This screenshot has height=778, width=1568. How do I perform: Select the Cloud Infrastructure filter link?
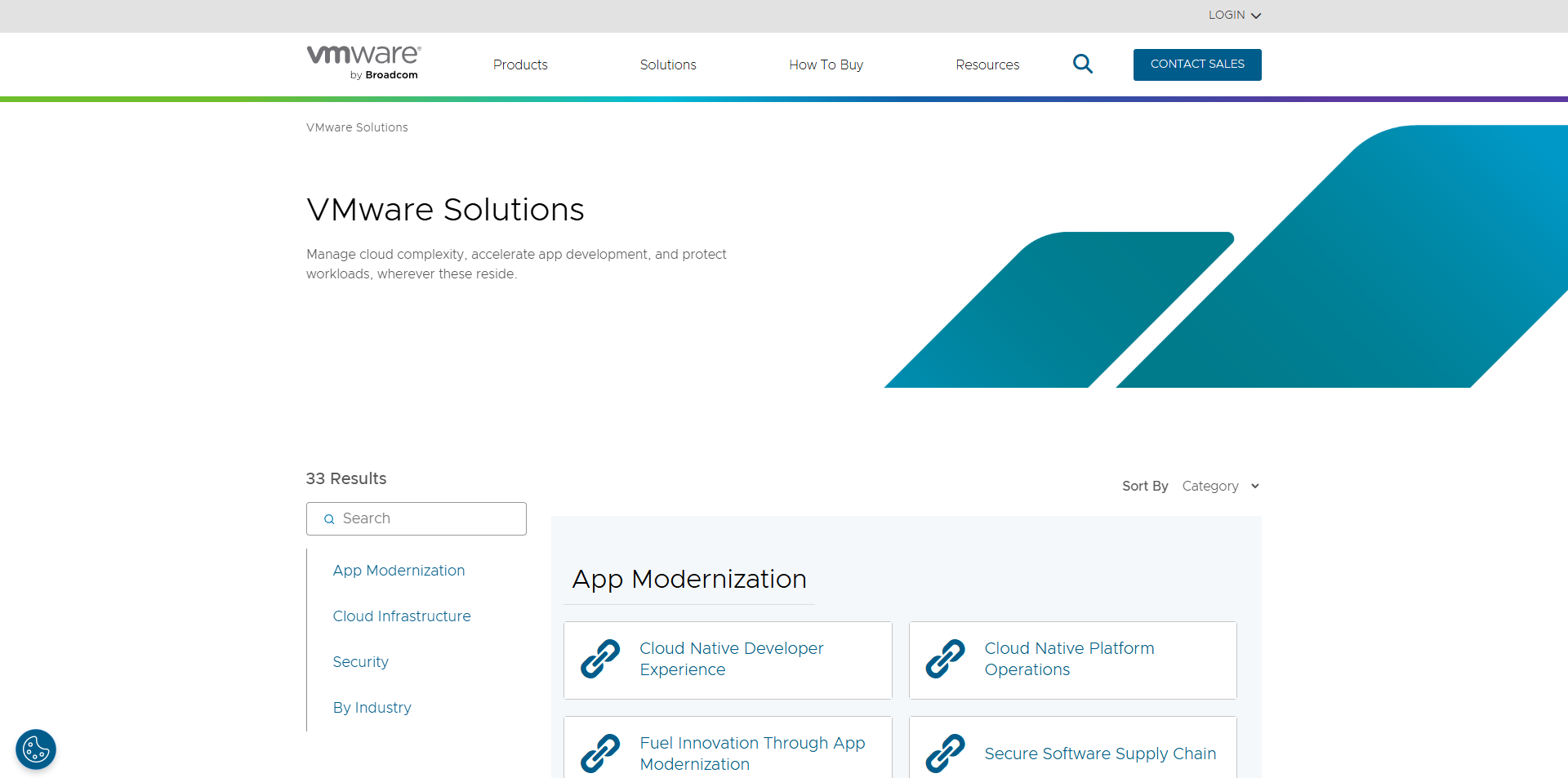(x=402, y=616)
